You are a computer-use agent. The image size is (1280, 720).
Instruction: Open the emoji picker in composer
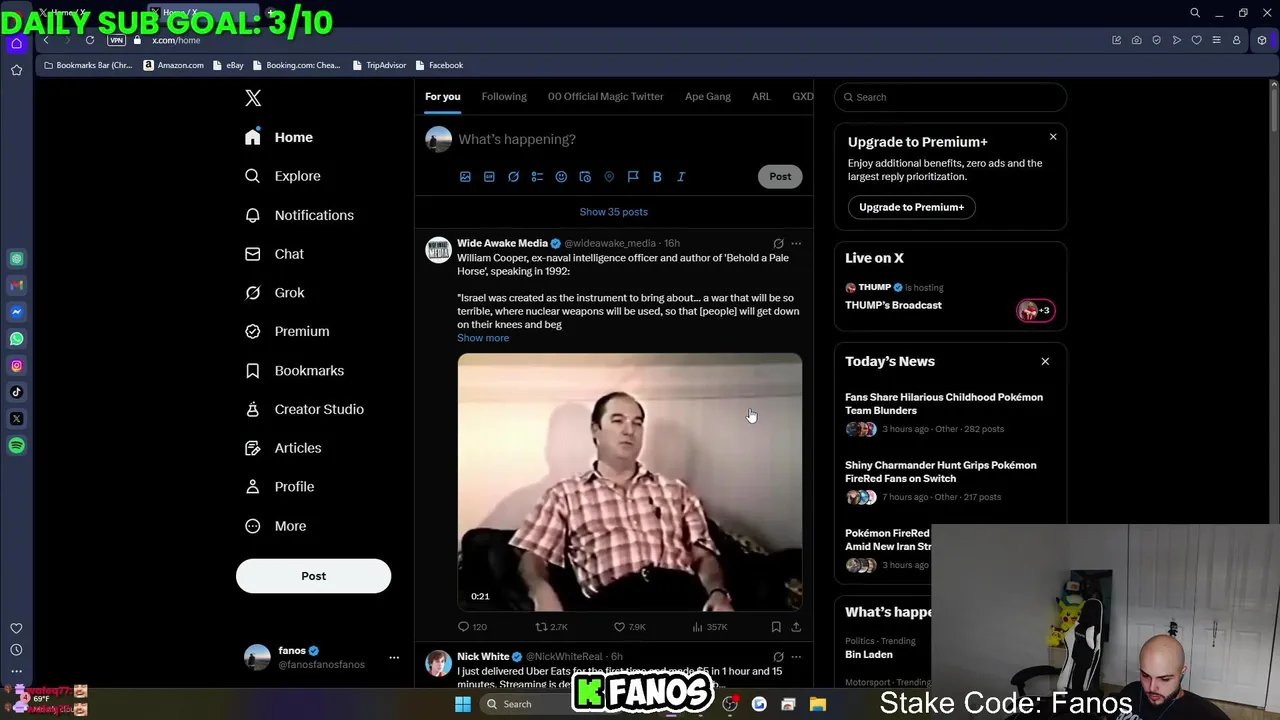coord(561,177)
